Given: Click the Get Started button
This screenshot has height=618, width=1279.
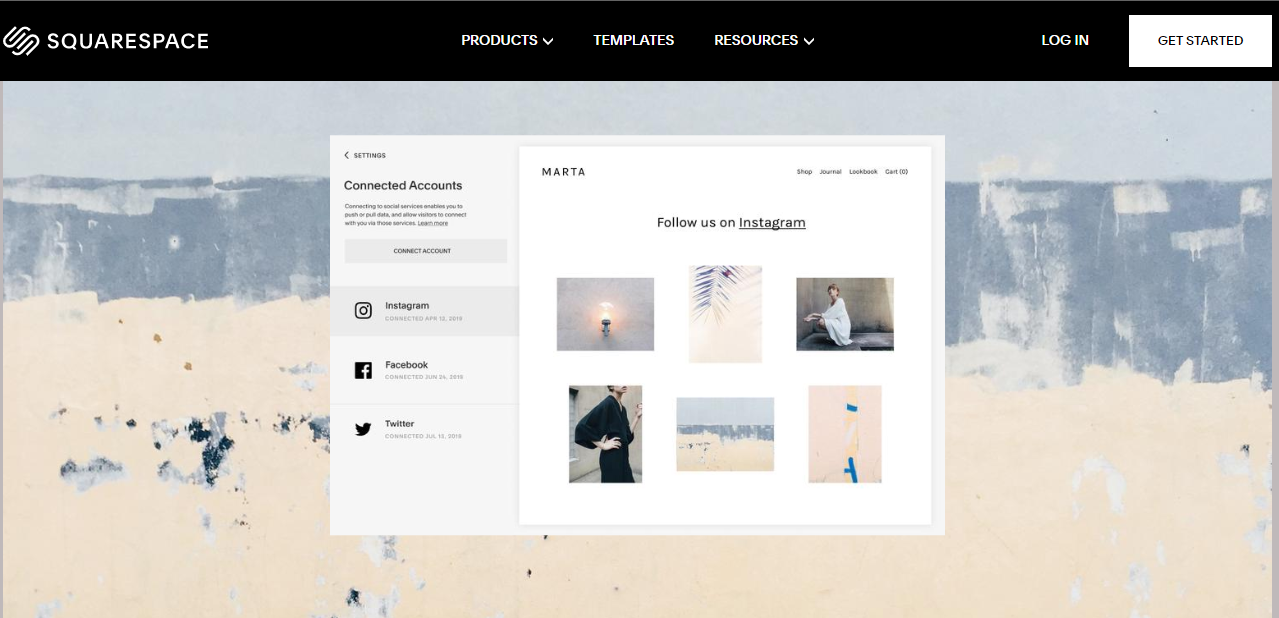Looking at the screenshot, I should 1200,41.
